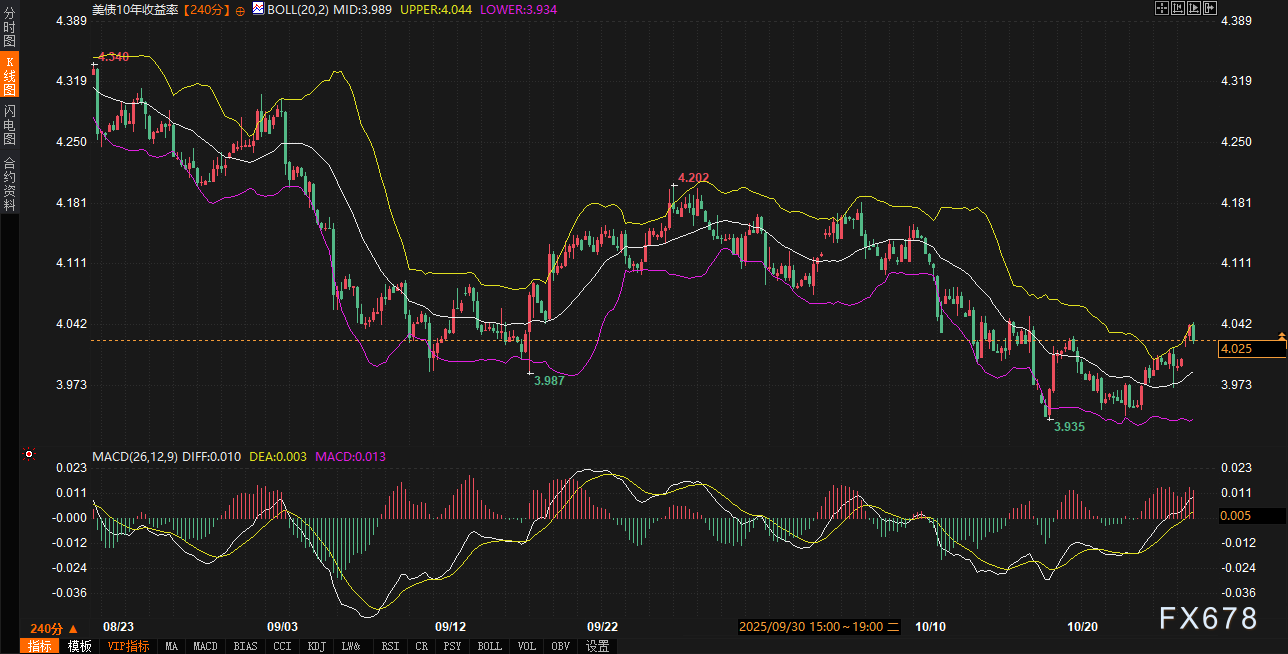Toggle the KDJ indicator in bottom bar
Screen dimensions: 1288x654
317,646
